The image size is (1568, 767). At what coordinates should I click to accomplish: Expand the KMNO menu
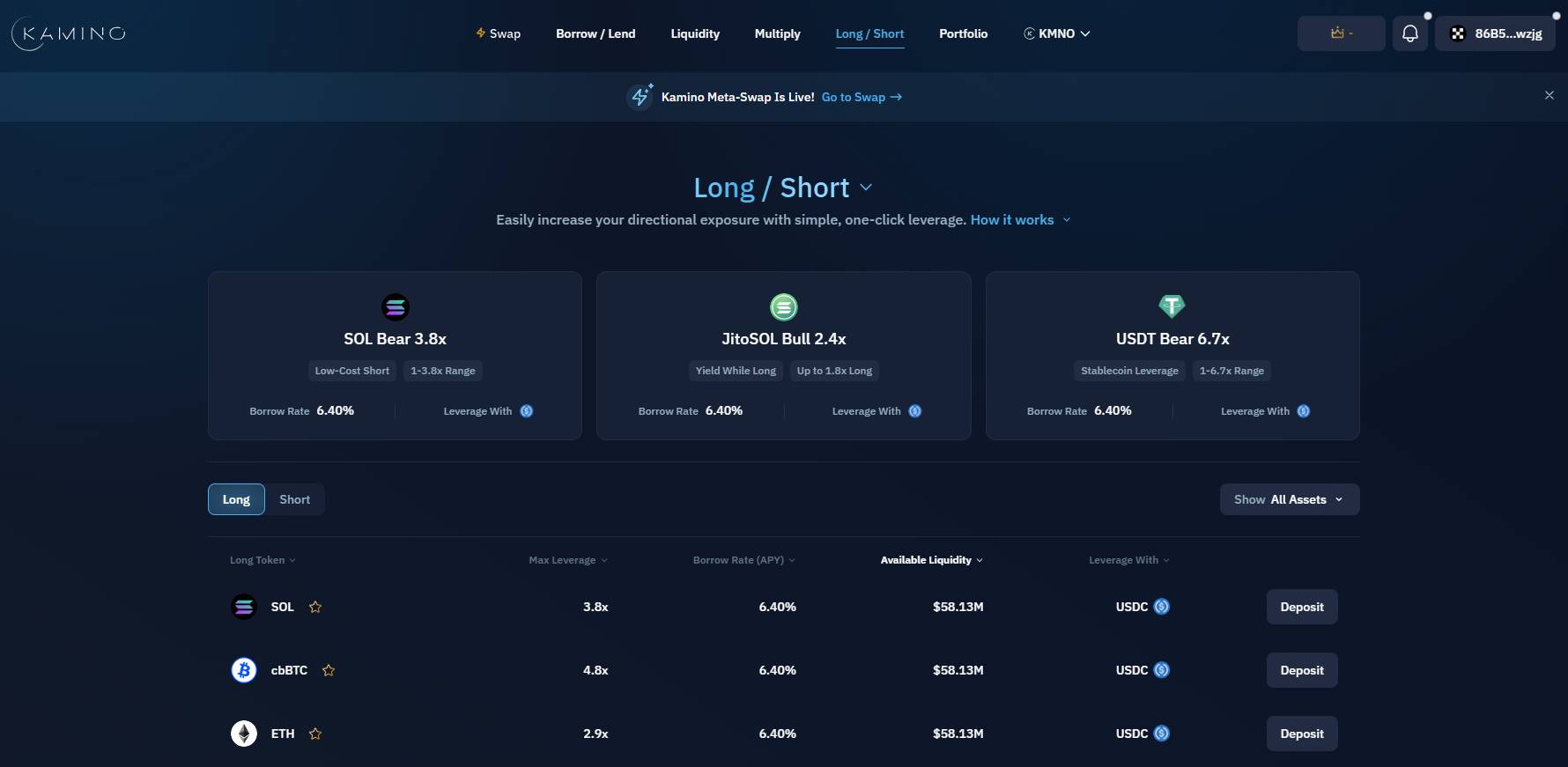click(x=1057, y=33)
